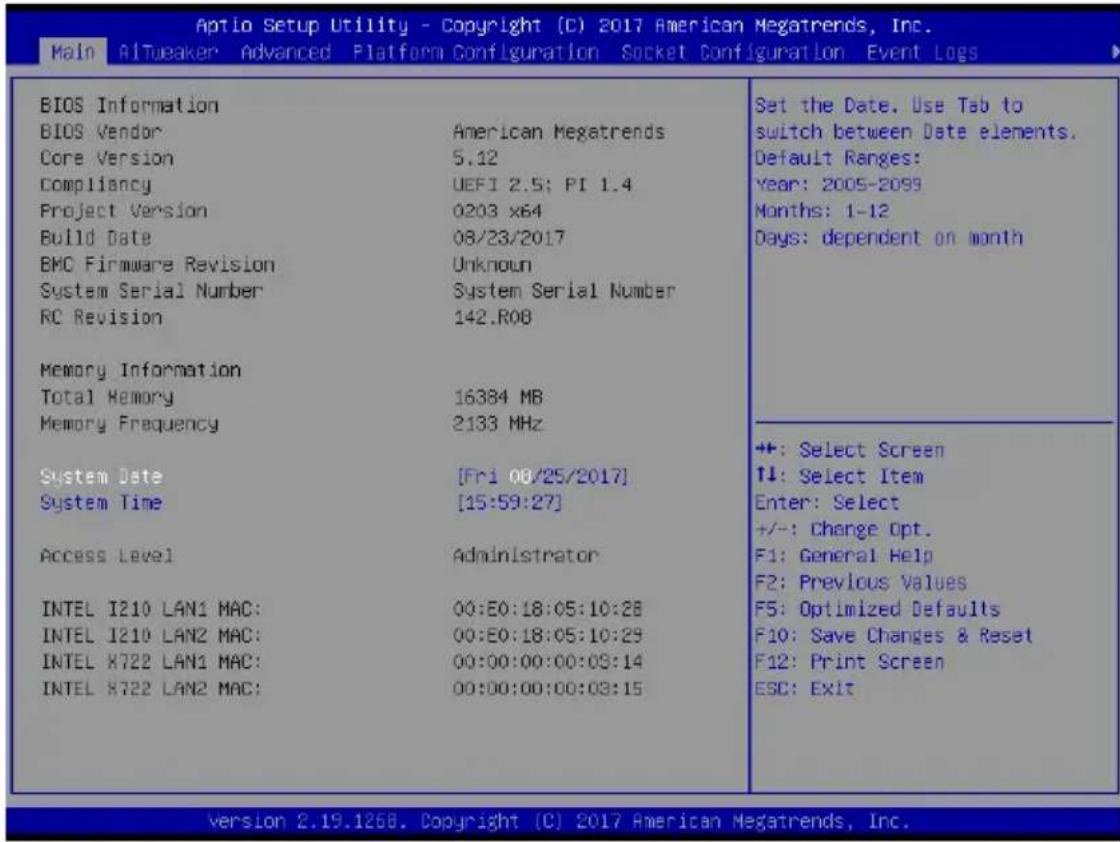Click the American Megatrends vendor value
The image size is (1120, 842).
(x=559, y=132)
